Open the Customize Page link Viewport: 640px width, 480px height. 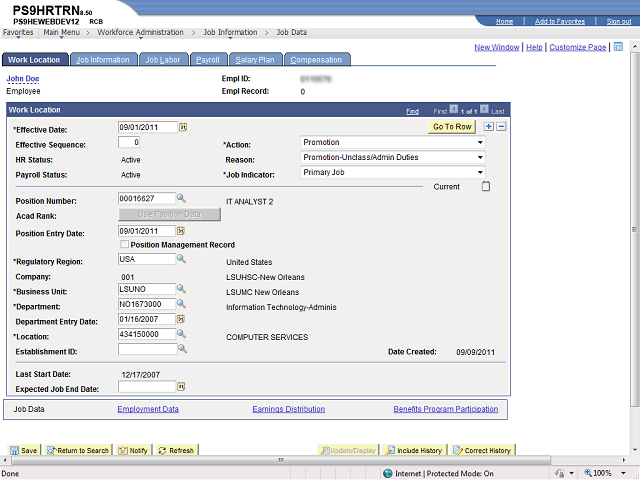[x=578, y=47]
